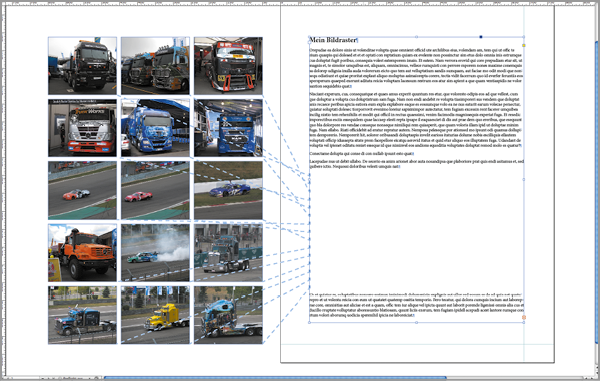Image resolution: width=600 pixels, height=381 pixels.
Task: Select the orange race car on track image
Action: click(x=82, y=190)
